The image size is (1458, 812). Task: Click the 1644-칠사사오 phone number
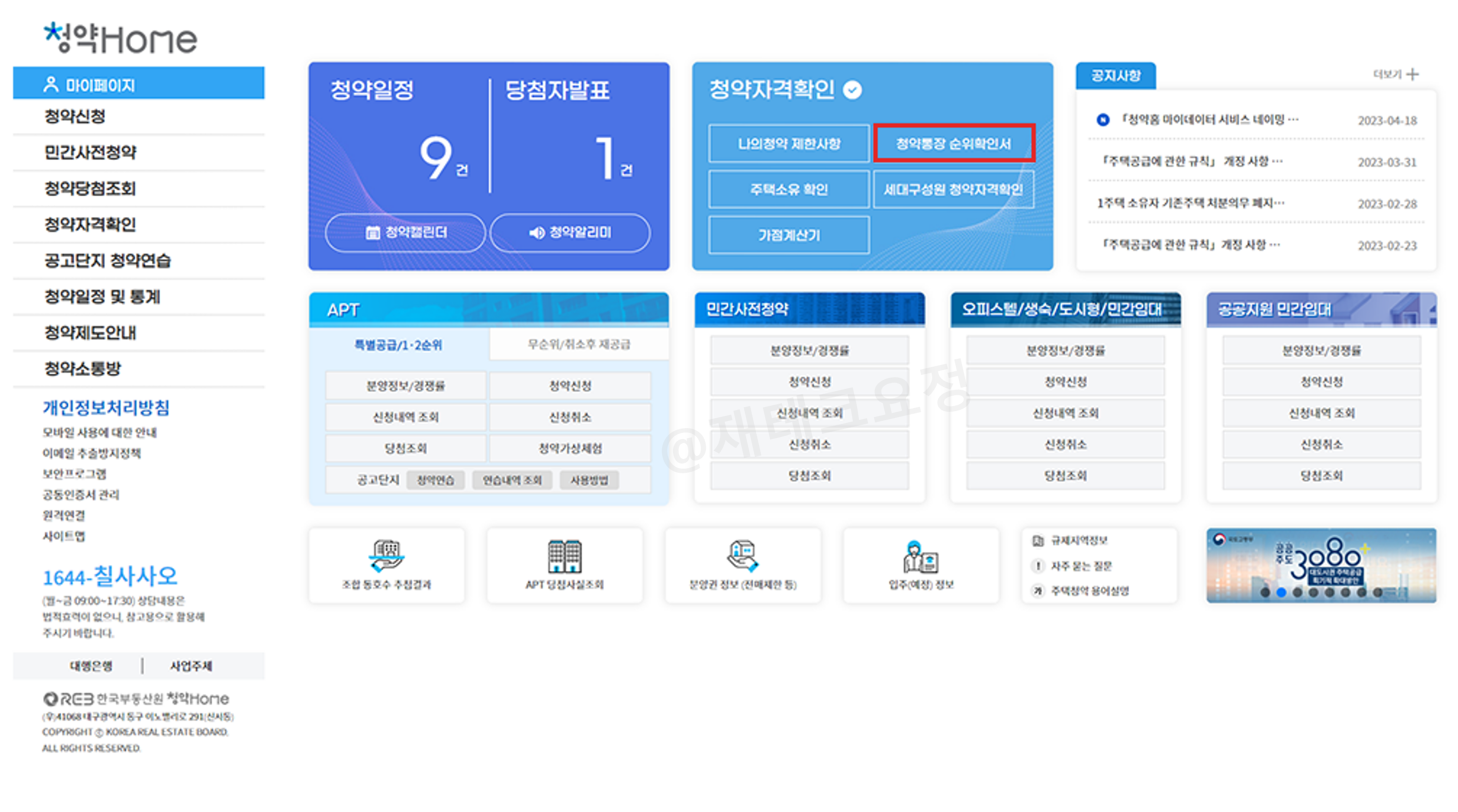(111, 577)
